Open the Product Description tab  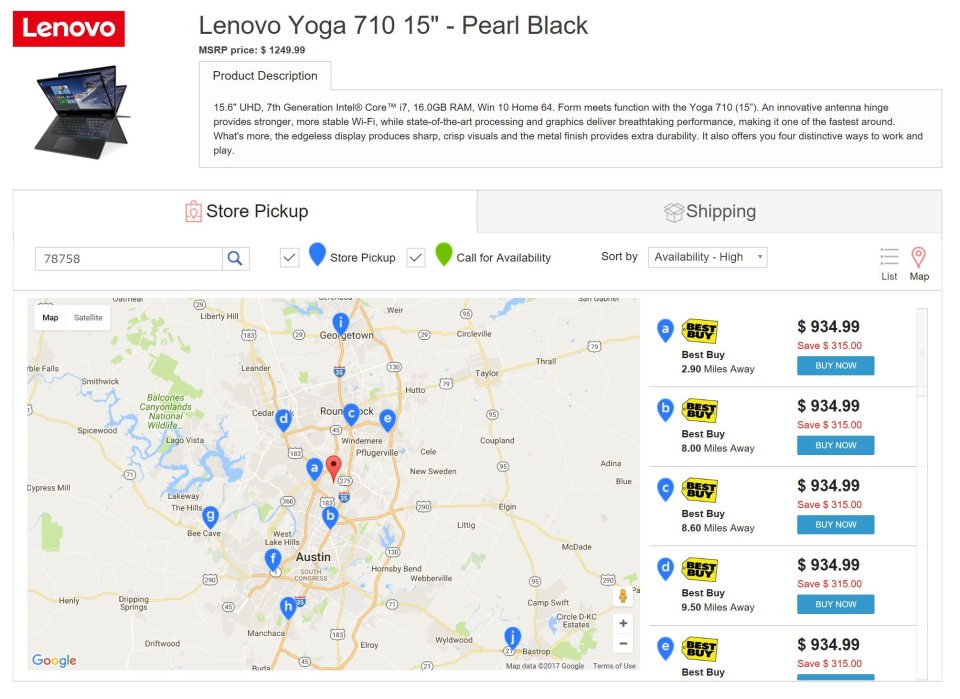coord(265,76)
